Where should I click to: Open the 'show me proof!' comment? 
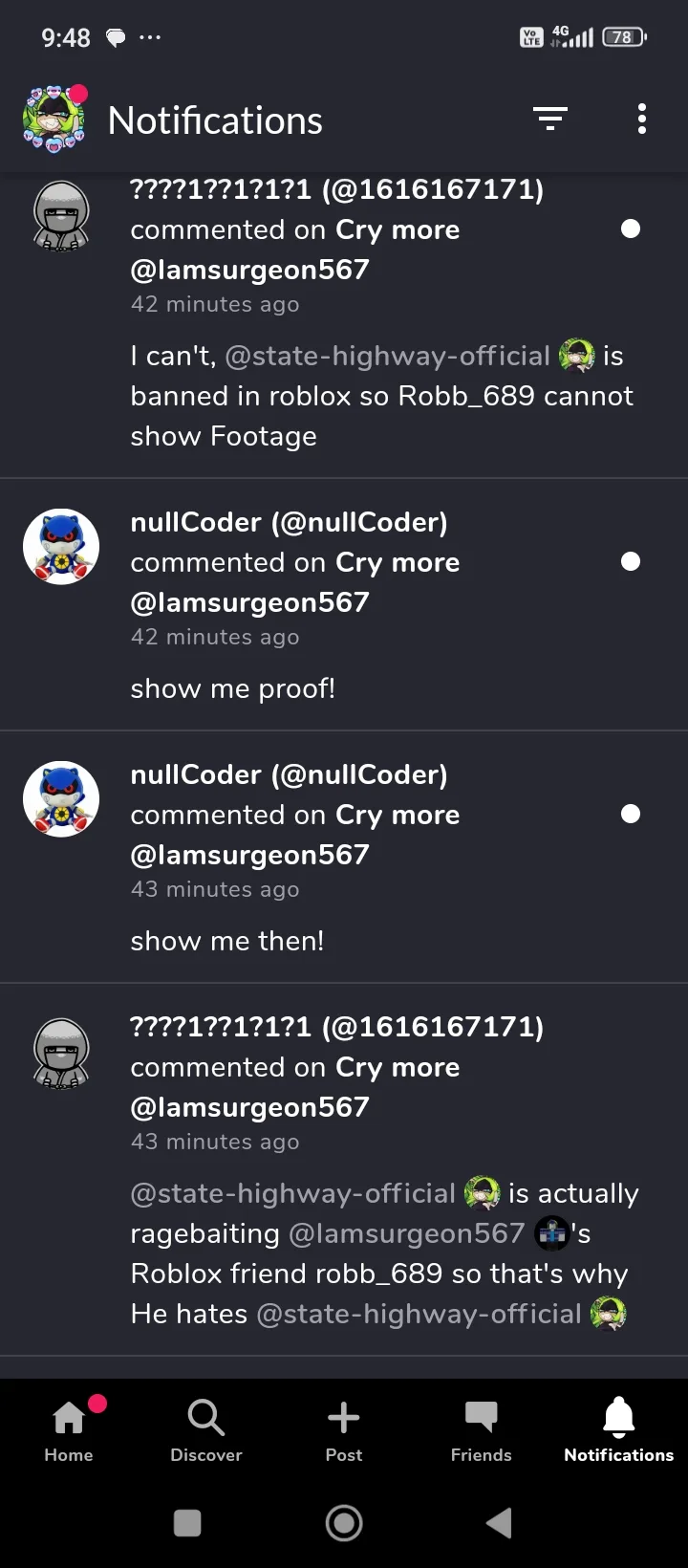click(233, 688)
